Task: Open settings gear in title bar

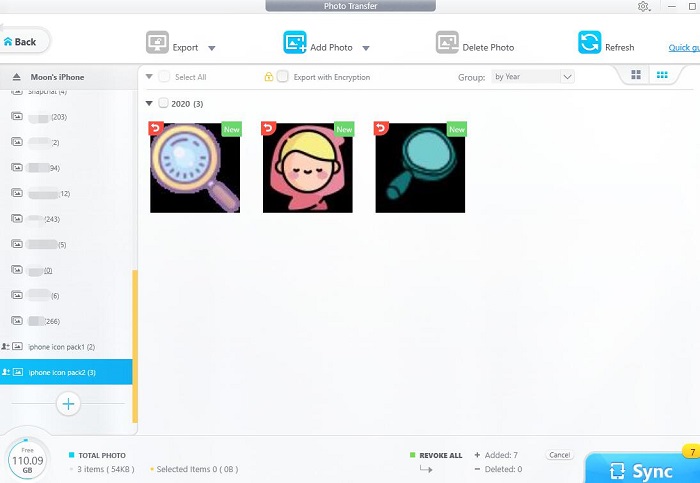Action: (x=643, y=6)
